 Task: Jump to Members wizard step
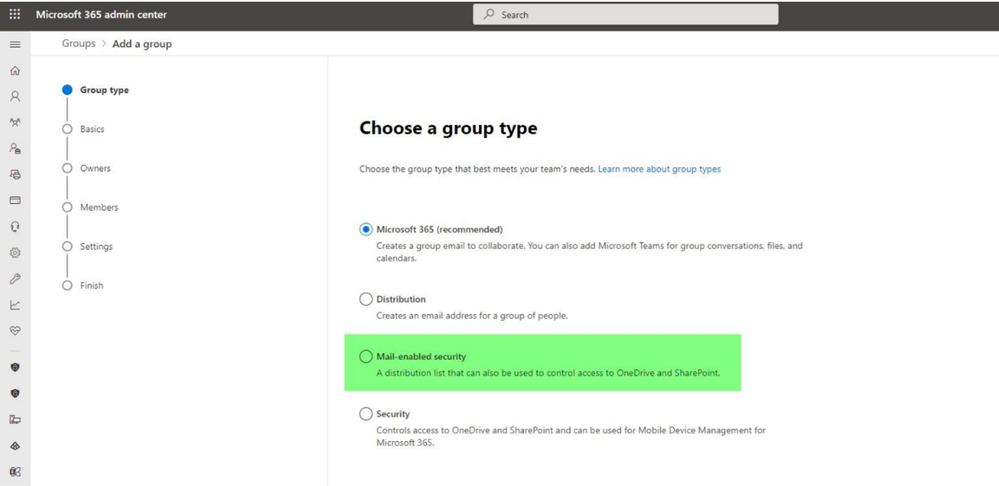click(90, 208)
